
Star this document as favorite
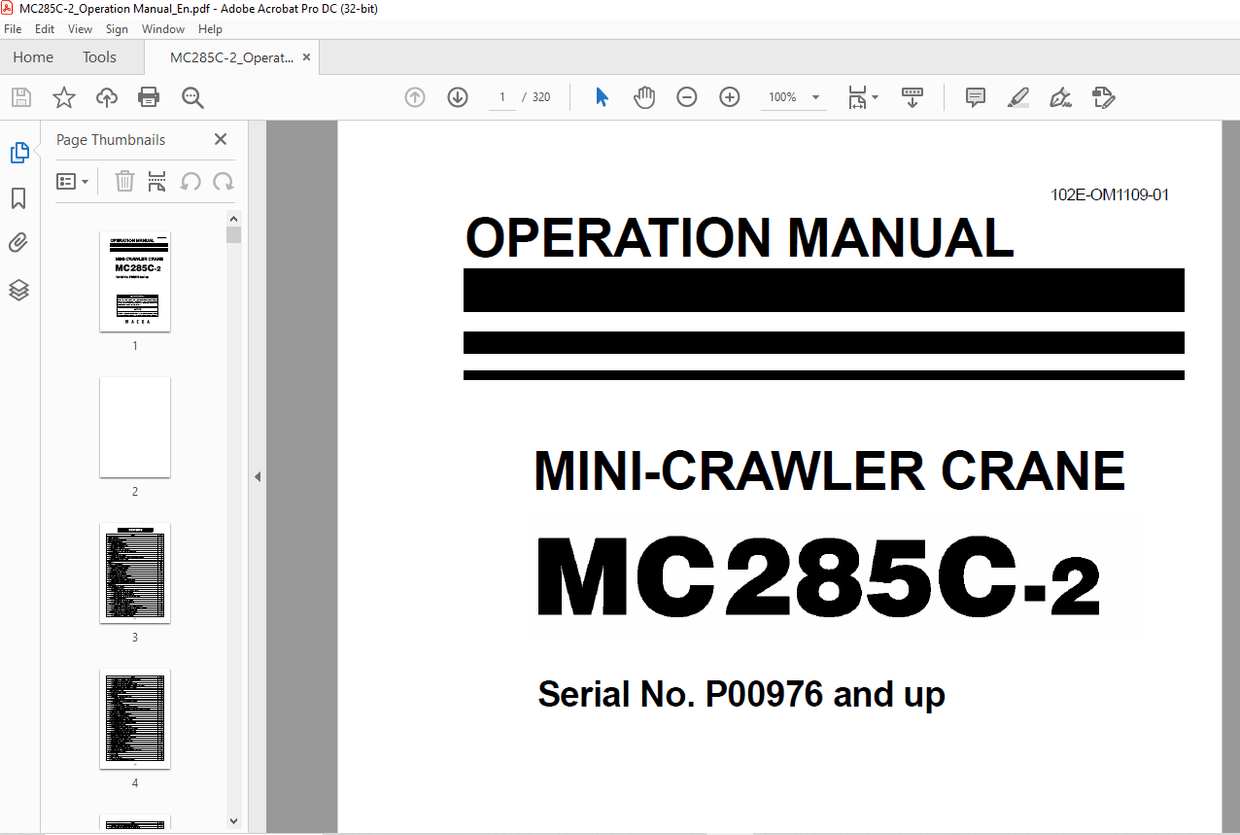pos(63,96)
